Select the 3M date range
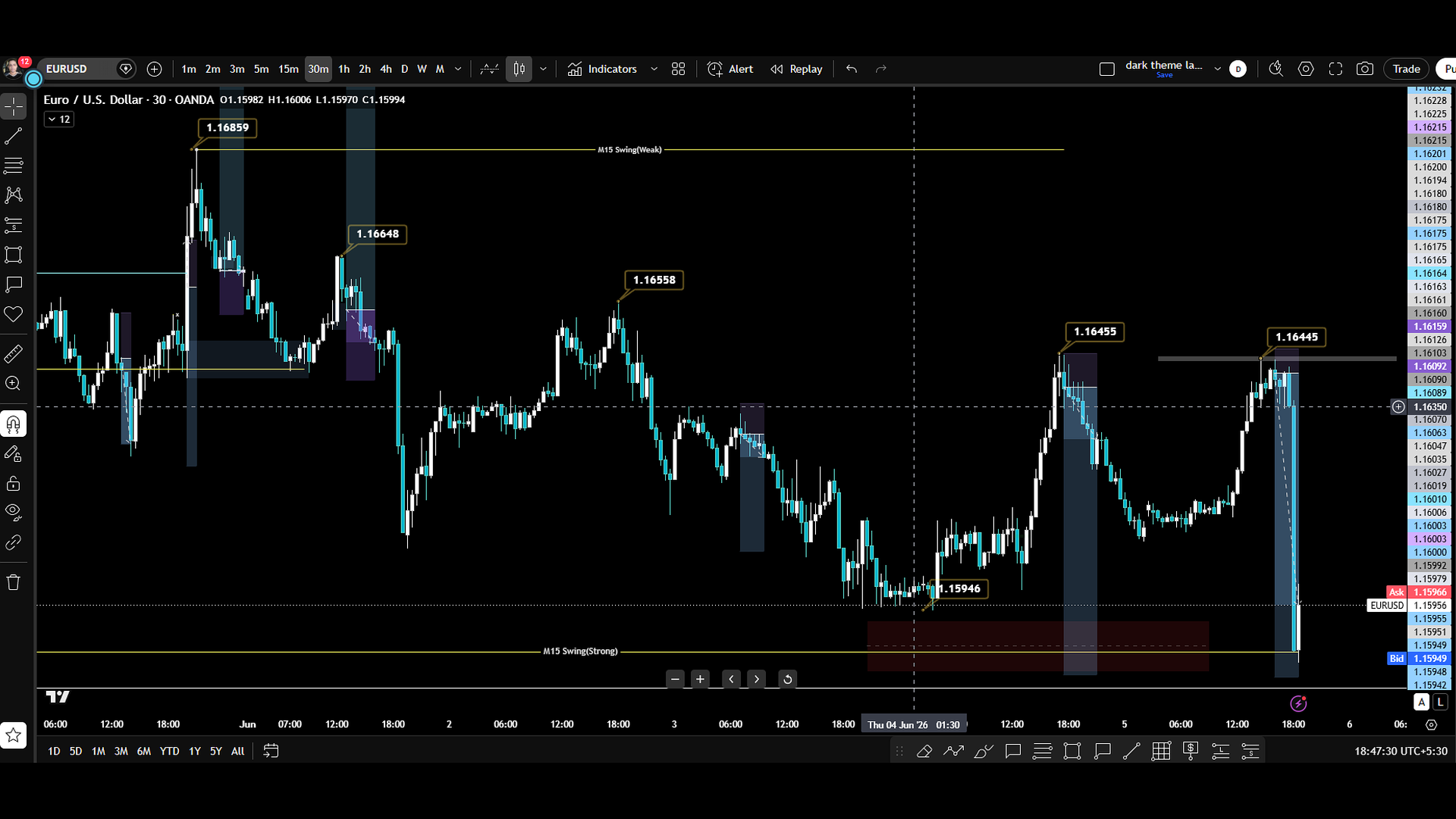 point(121,752)
